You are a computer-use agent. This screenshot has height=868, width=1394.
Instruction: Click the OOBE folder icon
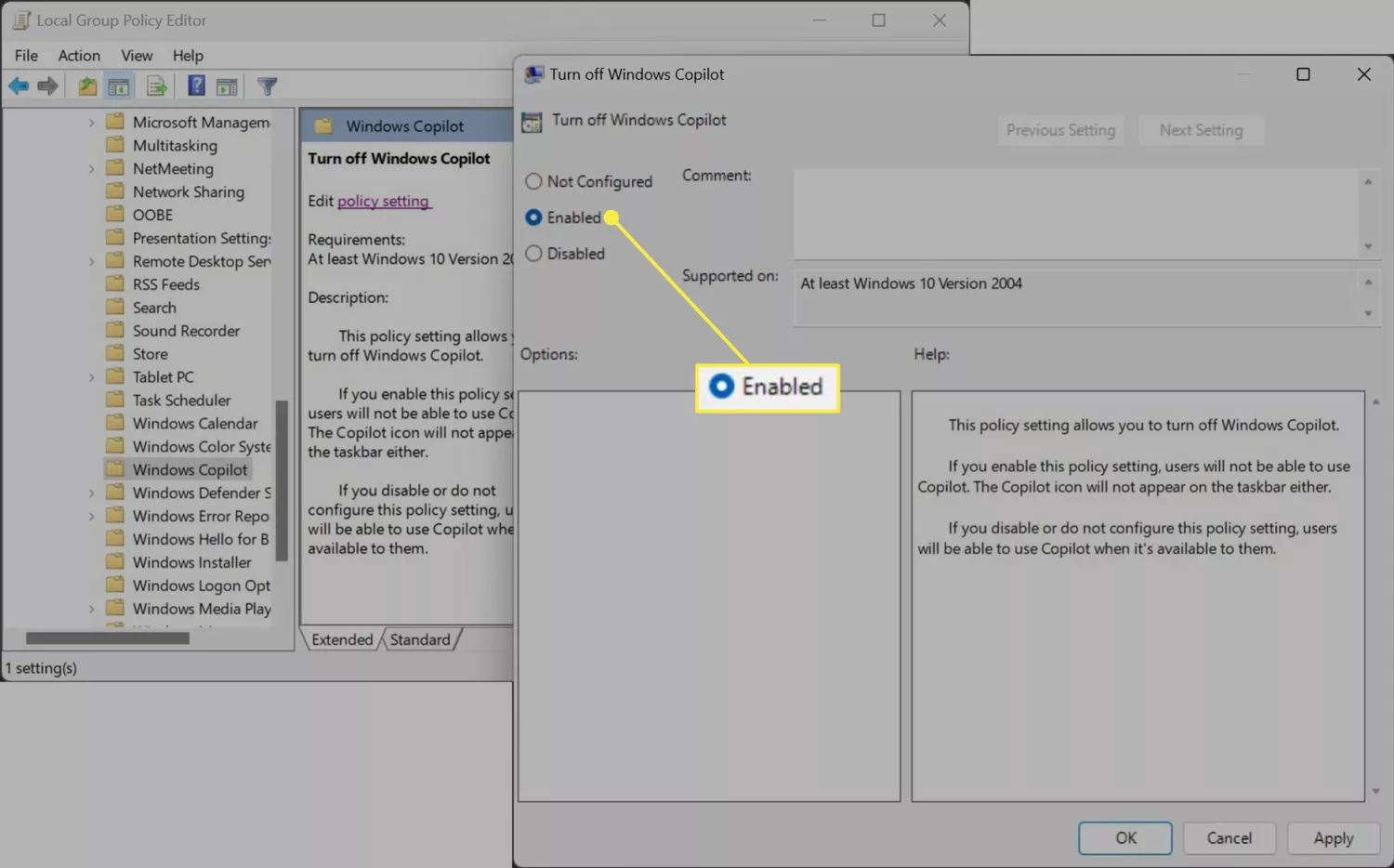pos(115,215)
